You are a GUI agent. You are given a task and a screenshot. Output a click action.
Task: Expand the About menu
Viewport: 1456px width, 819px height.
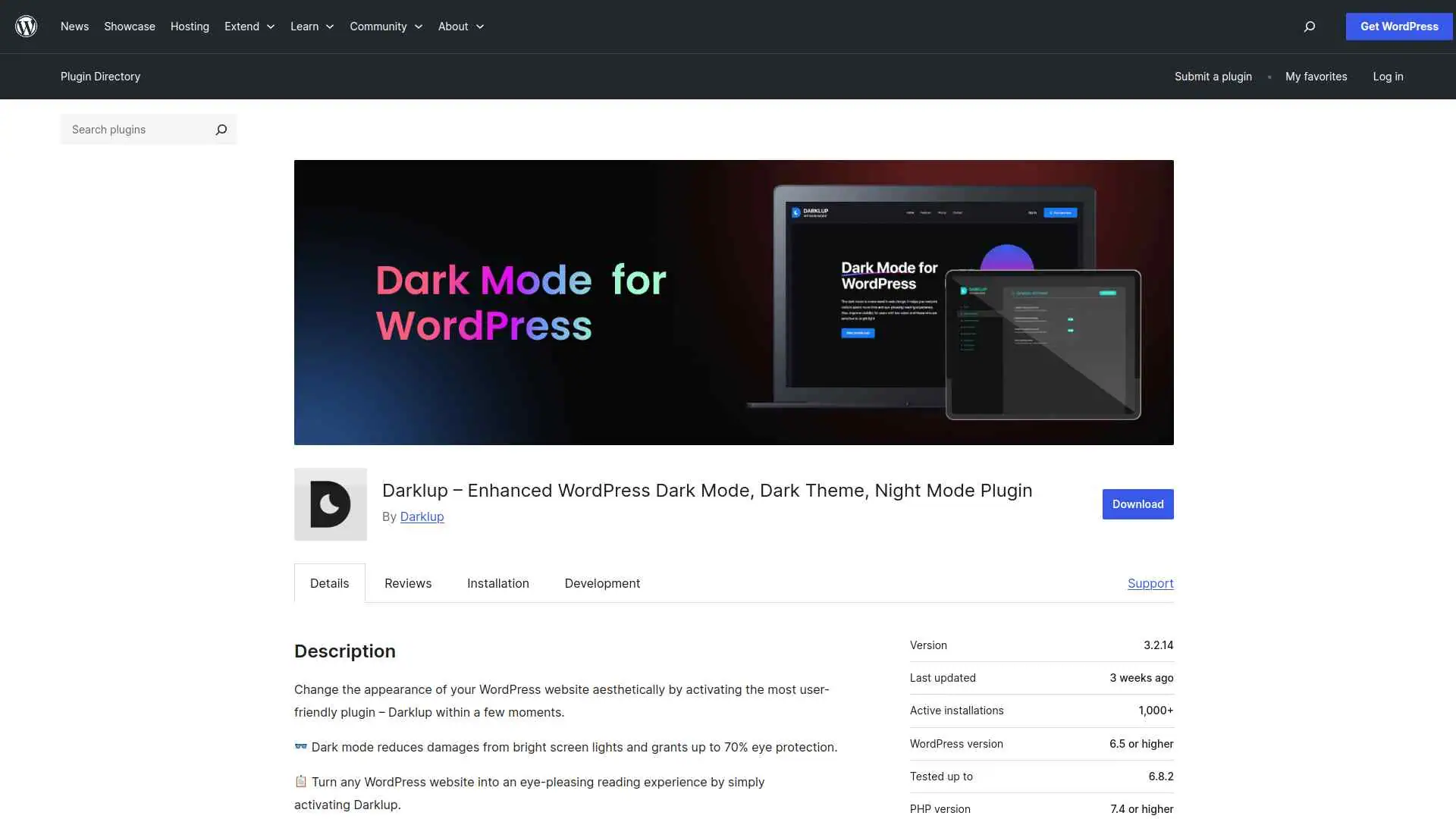[x=460, y=27]
